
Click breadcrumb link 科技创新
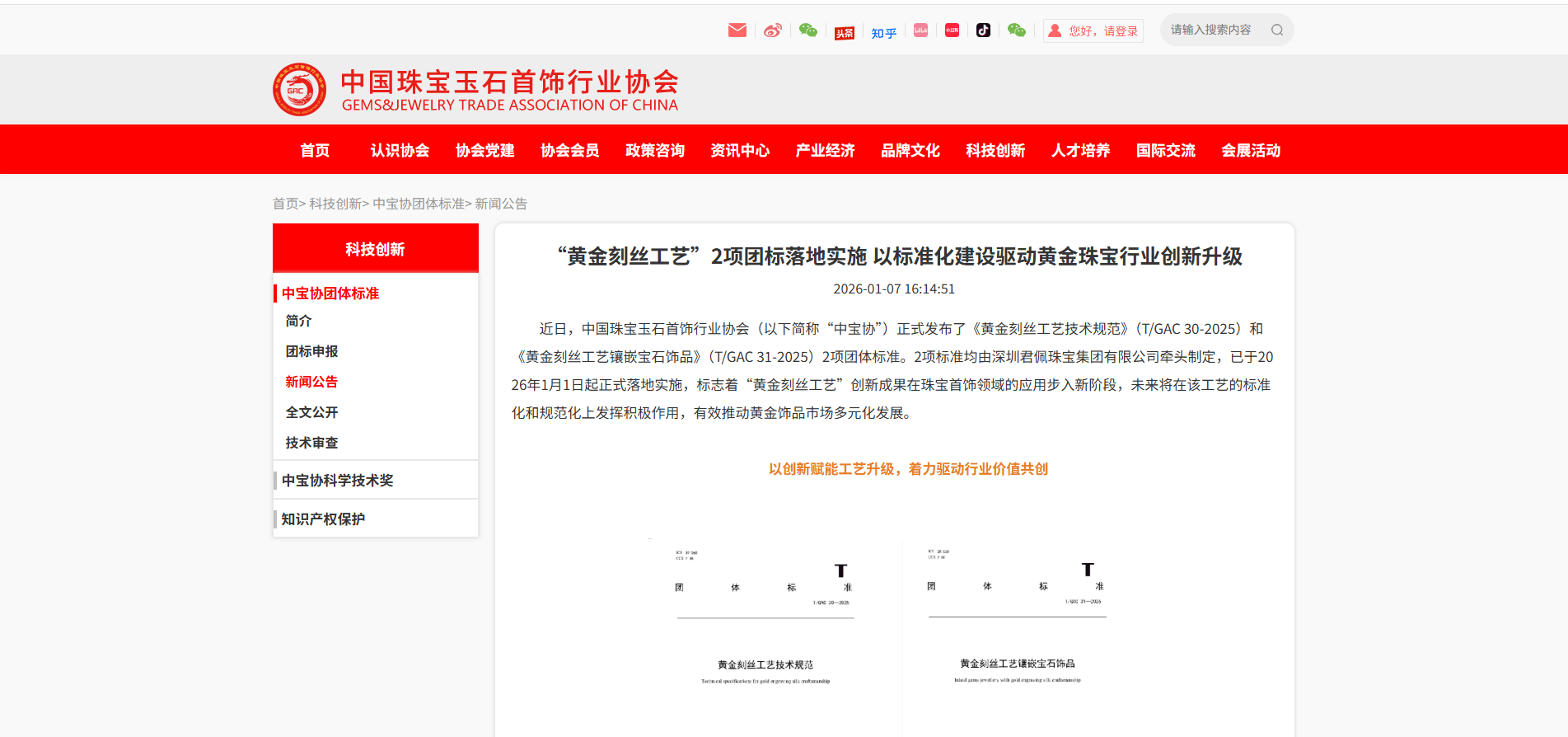335,204
